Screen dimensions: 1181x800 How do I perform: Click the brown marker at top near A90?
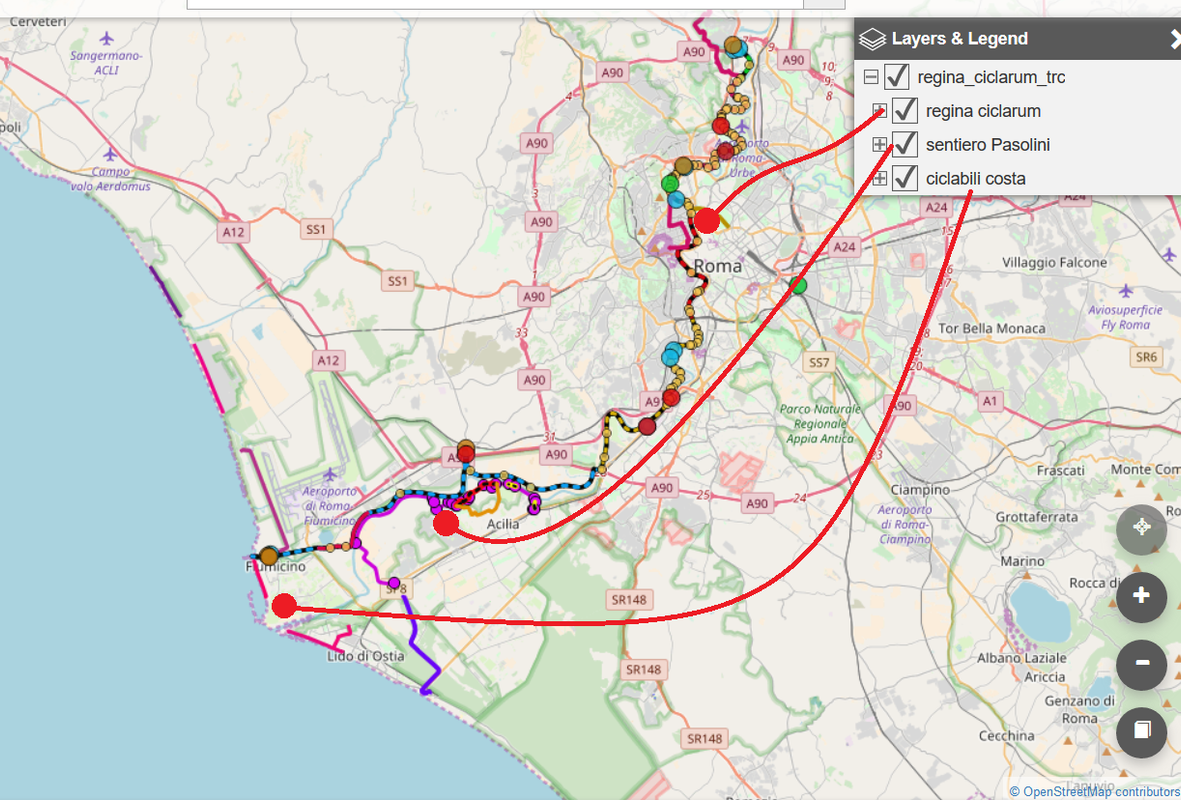coord(732,45)
